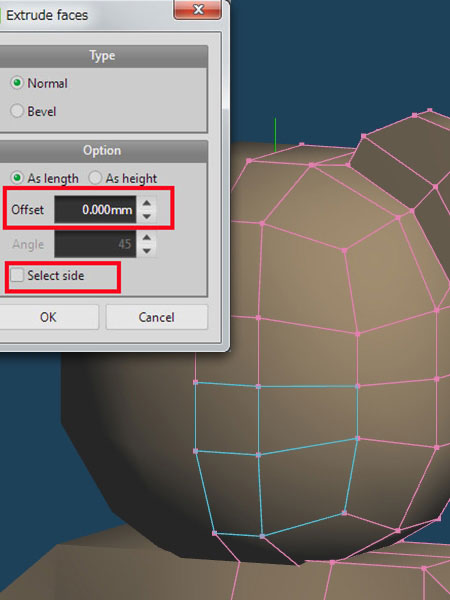Confirm extrusion with the OK button
Image resolution: width=450 pixels, height=600 pixels.
48,317
